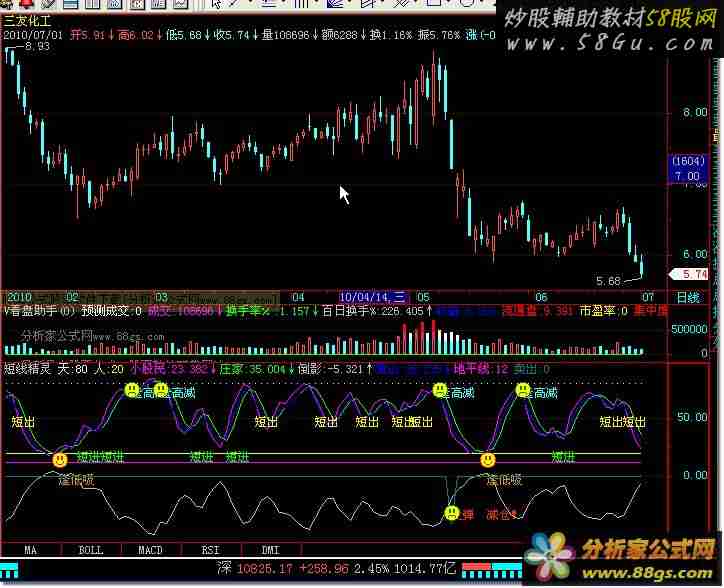Click the 市盈率:0 readout
This screenshot has width=724, height=588.
[x=603, y=311]
